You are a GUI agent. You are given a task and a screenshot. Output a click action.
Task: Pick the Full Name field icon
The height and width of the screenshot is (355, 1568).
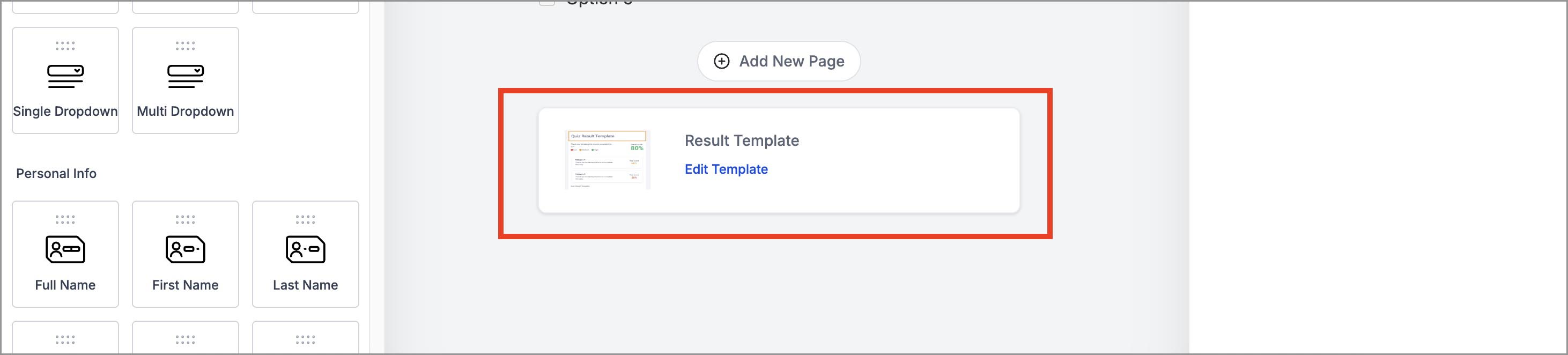(x=65, y=249)
